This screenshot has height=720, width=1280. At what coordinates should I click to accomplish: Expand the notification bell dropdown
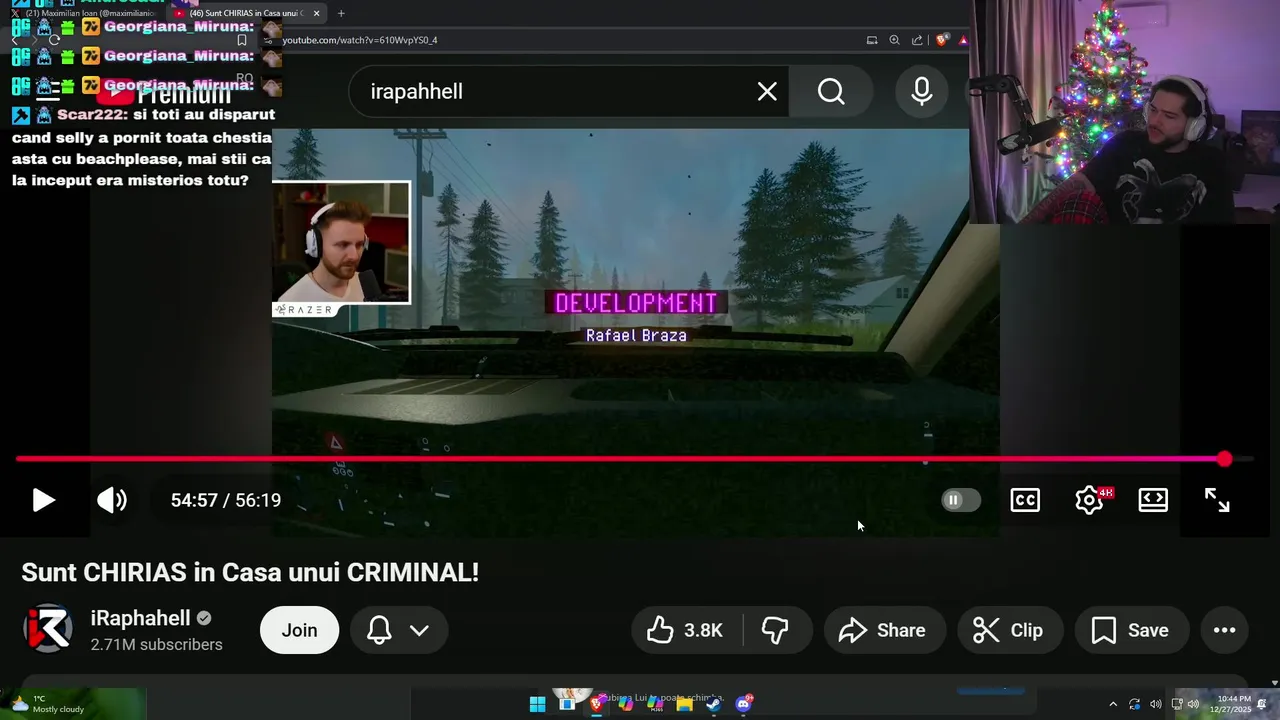pyautogui.click(x=398, y=630)
